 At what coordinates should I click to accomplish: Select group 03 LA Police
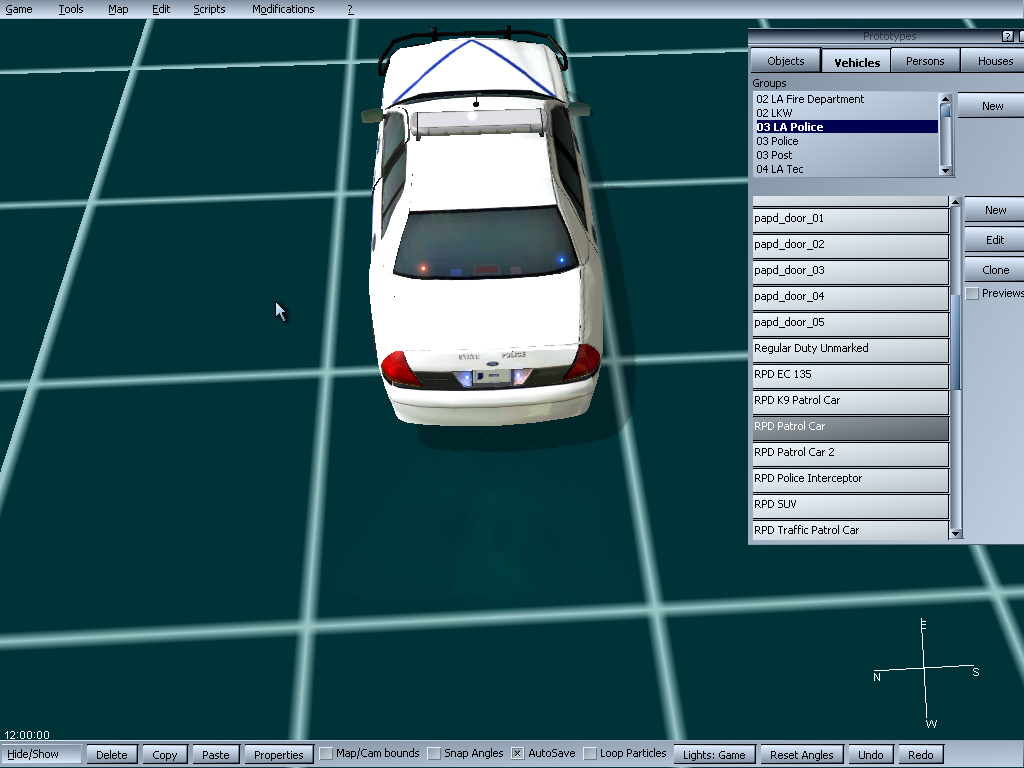(x=846, y=127)
